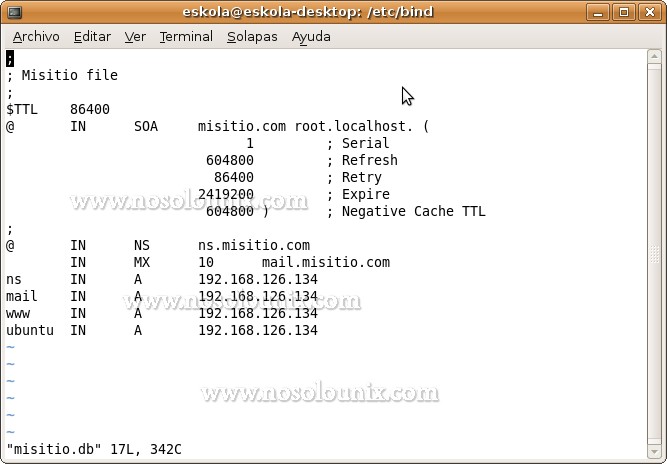
Task: Click 'root.localhost.' in the SOA line
Action: (353, 126)
